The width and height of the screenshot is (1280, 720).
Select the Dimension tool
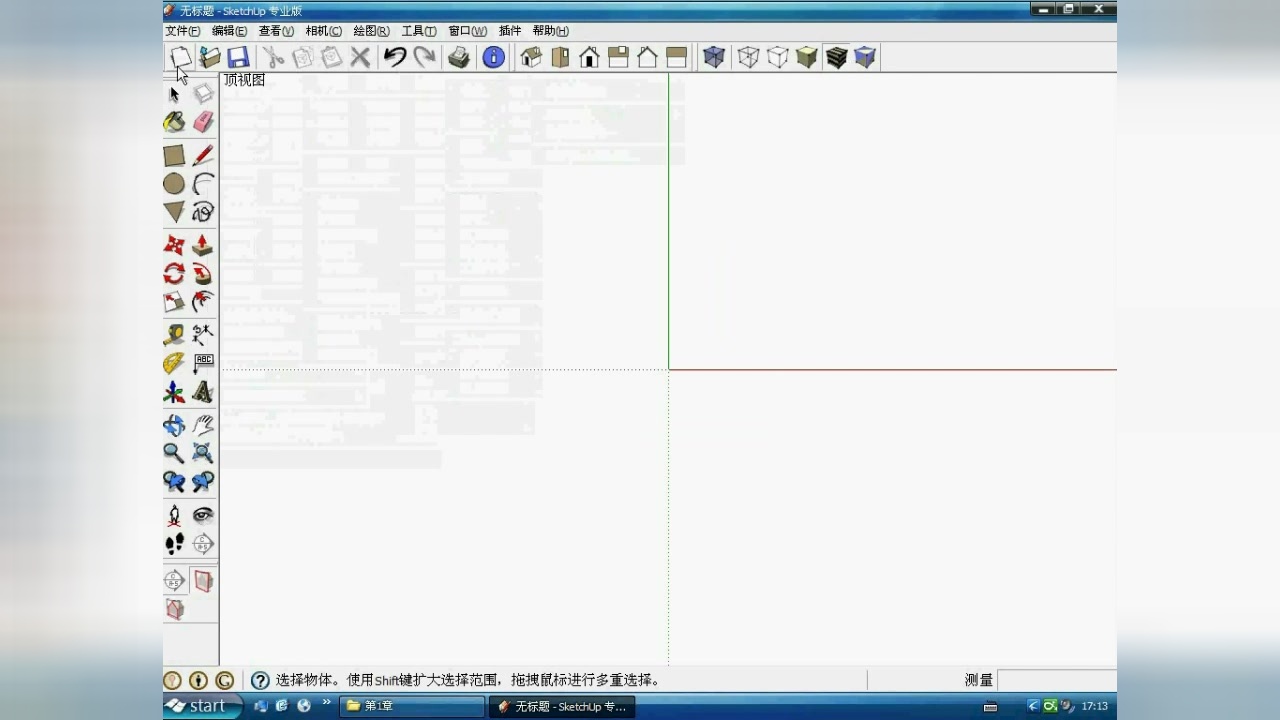click(203, 335)
